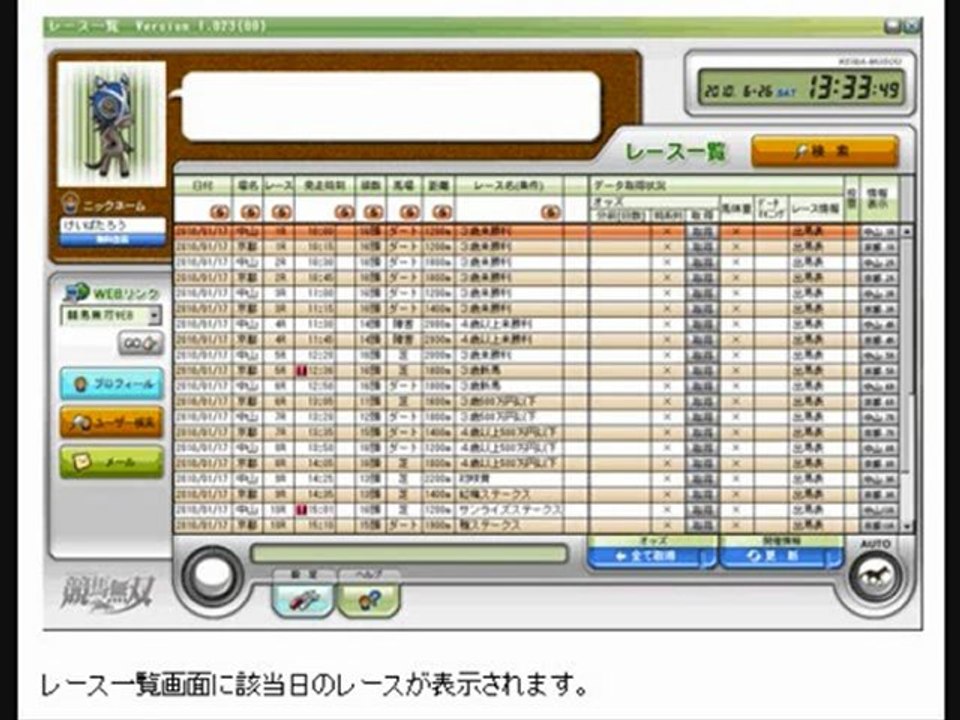Click the green status bar field
Viewport: 960px width, 720px height.
click(x=409, y=554)
